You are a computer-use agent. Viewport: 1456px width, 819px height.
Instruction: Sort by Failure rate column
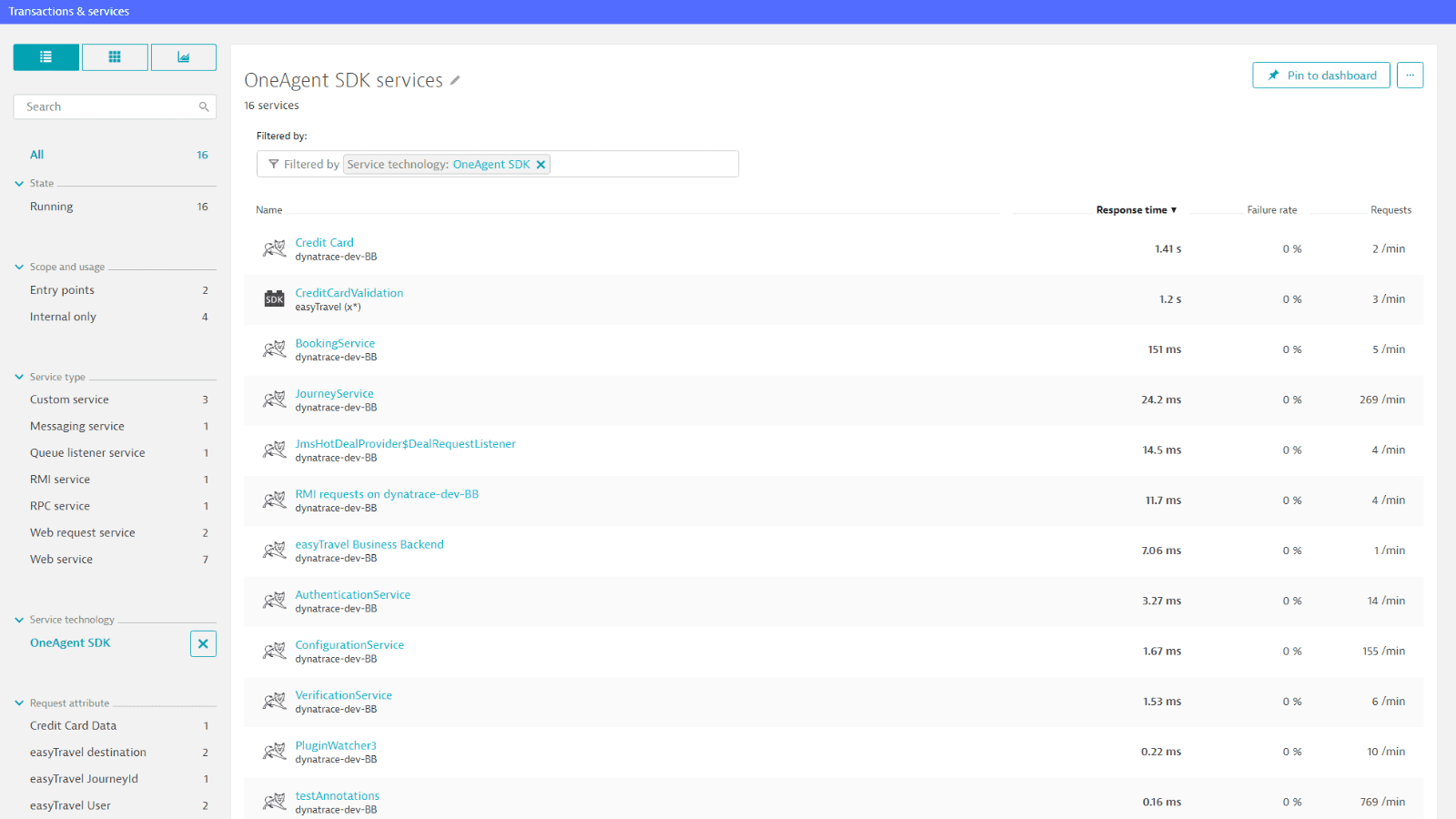1271,210
